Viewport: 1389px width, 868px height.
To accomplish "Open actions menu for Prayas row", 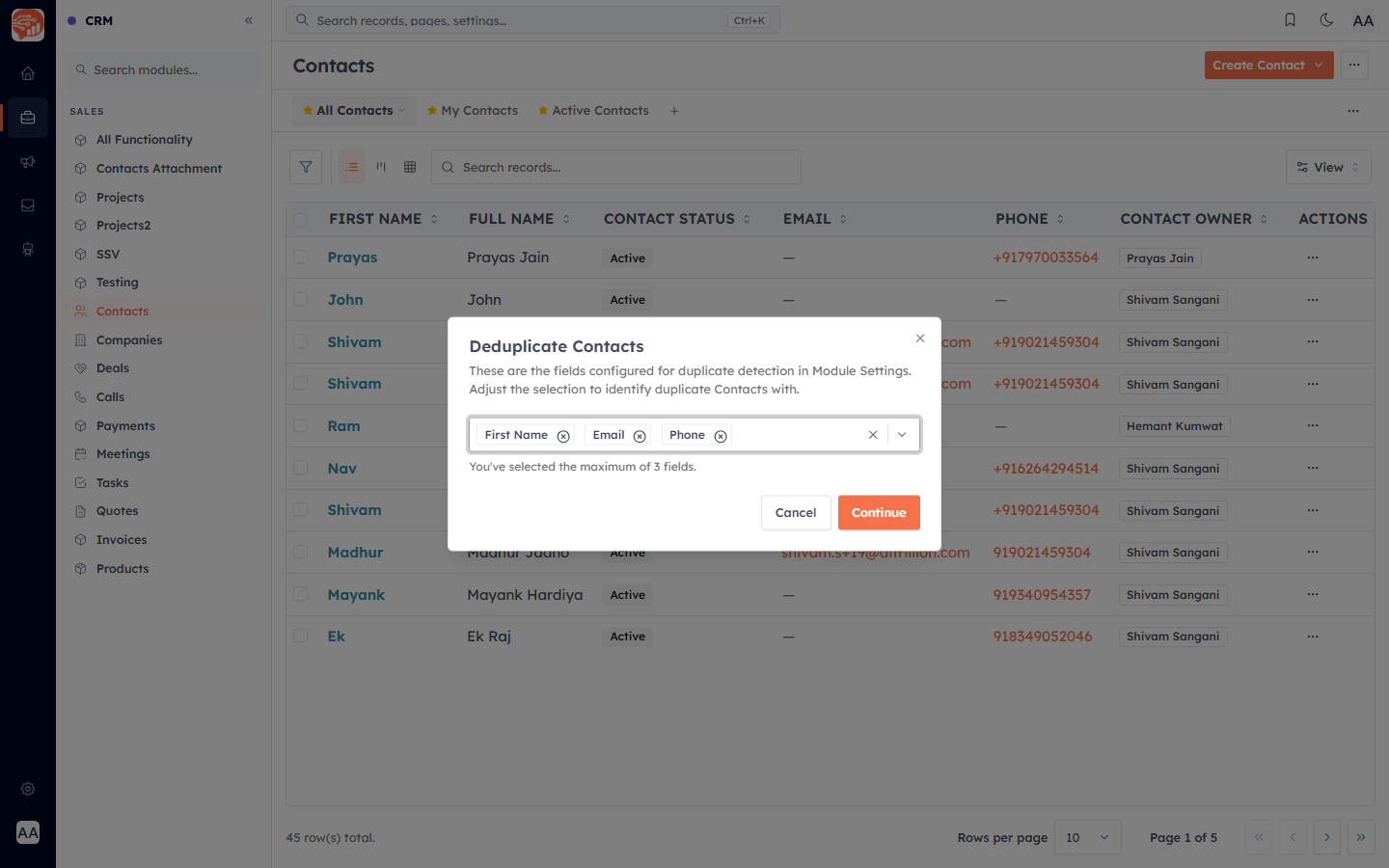I will point(1313,258).
